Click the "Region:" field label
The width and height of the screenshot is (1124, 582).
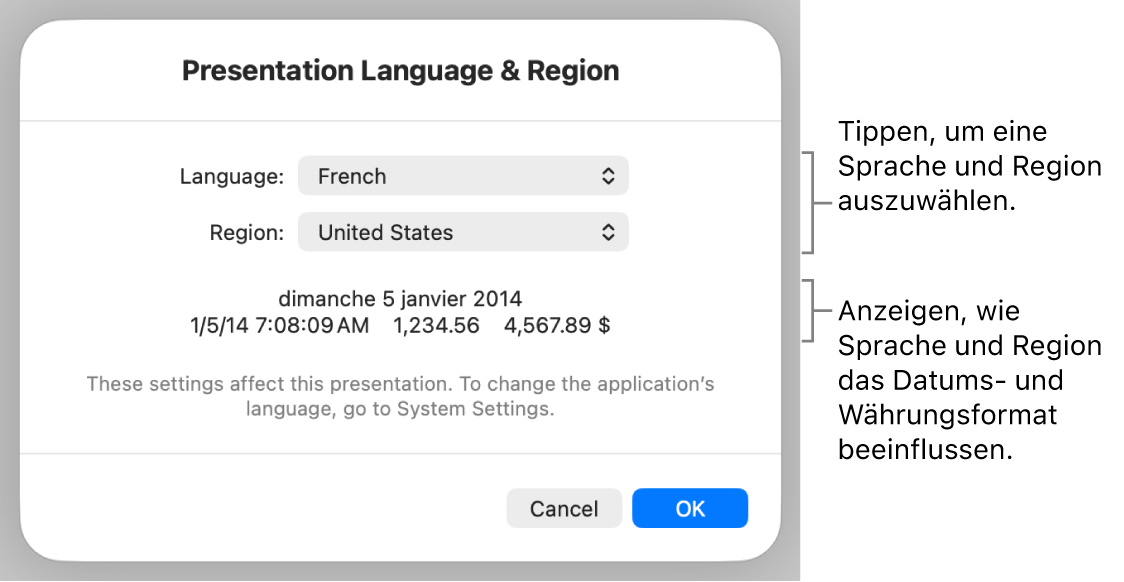tap(247, 233)
